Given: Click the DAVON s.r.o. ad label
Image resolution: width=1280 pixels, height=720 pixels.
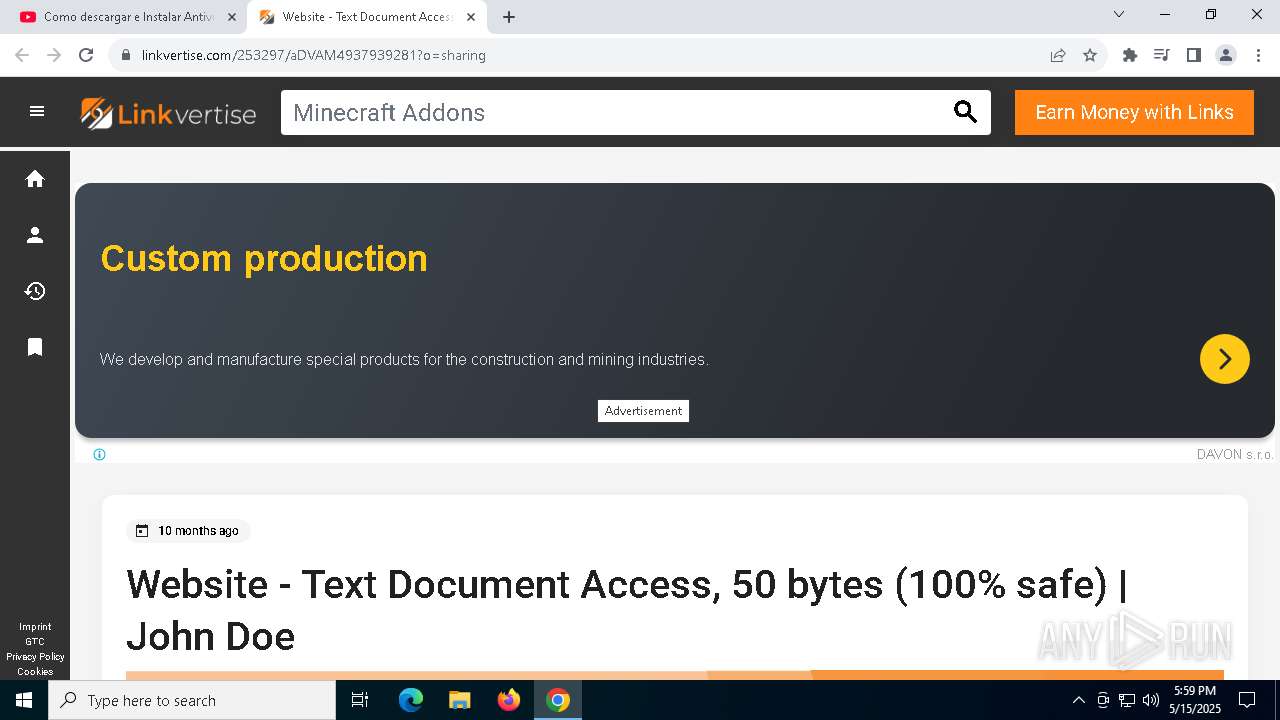Looking at the screenshot, I should tap(1235, 454).
